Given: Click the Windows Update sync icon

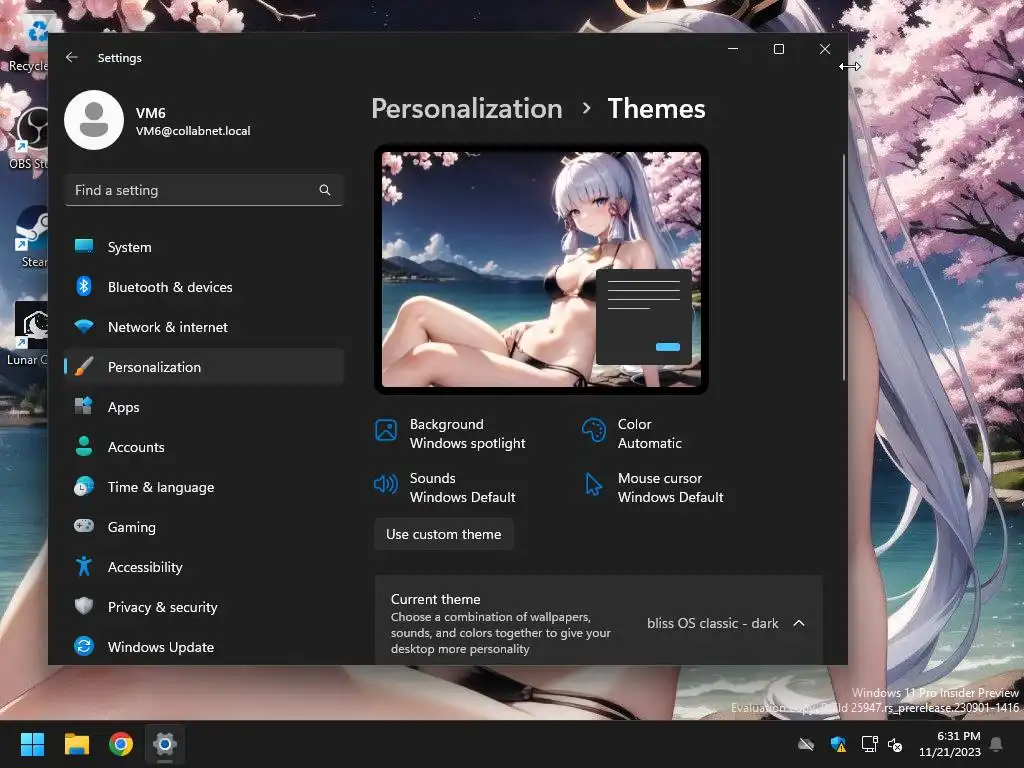Looking at the screenshot, I should coord(84,647).
